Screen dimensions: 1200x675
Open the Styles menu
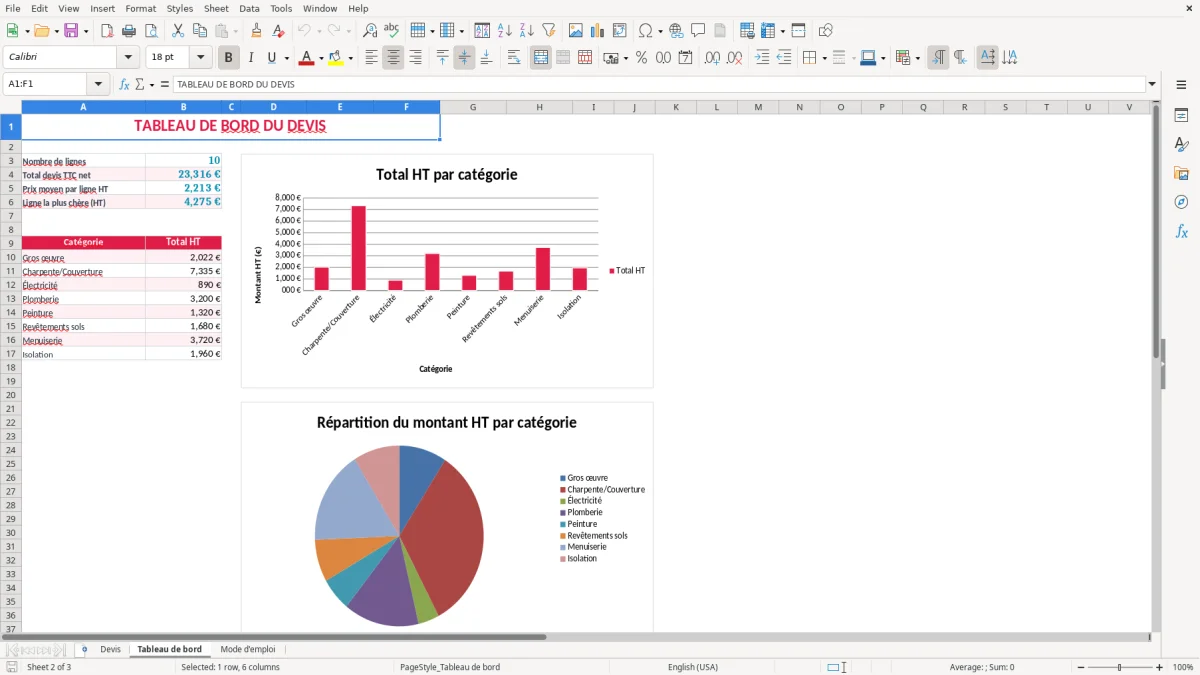click(x=180, y=8)
